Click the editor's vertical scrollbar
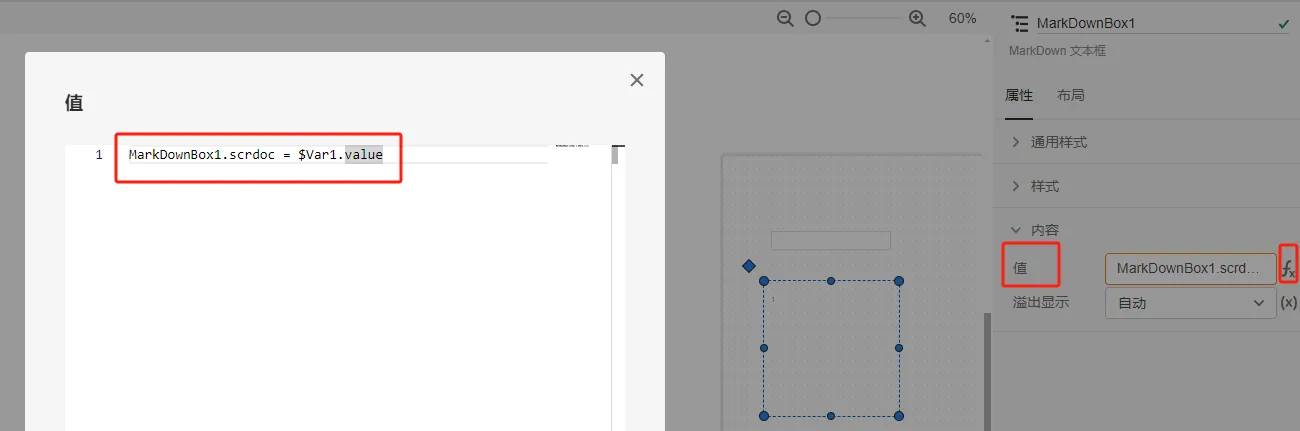This screenshot has height=431, width=1300. pos(616,155)
